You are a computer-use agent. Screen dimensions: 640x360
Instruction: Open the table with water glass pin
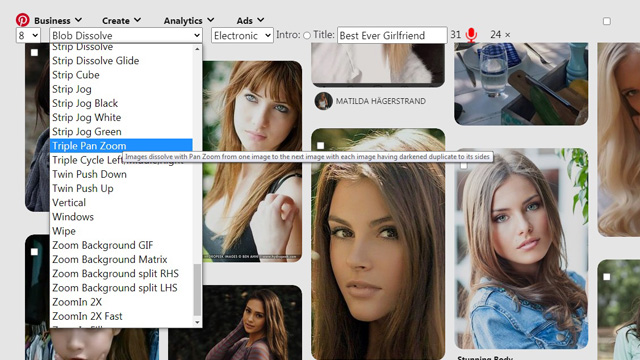(521, 84)
